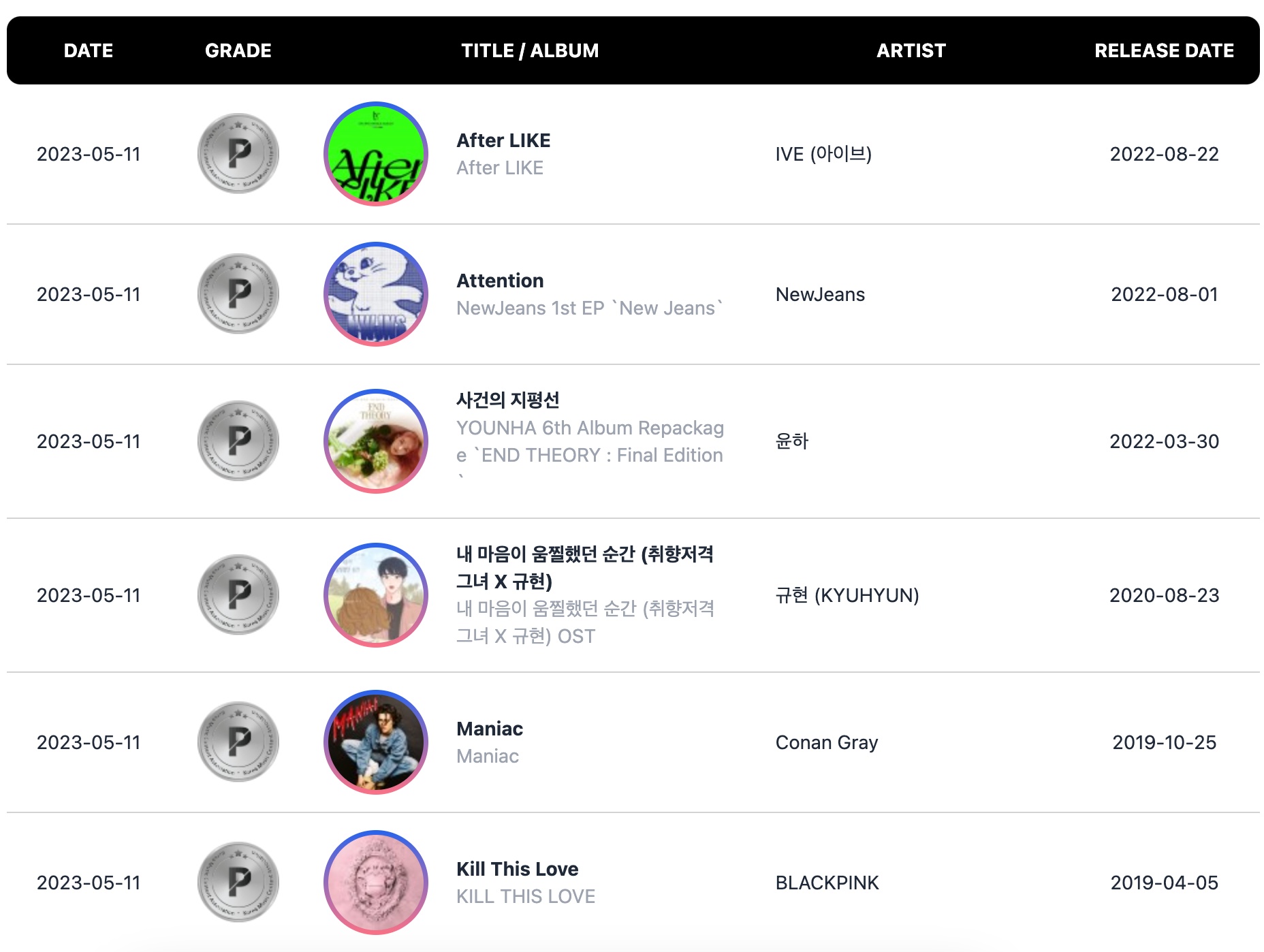Open the song title 사건의 지평선

point(508,400)
